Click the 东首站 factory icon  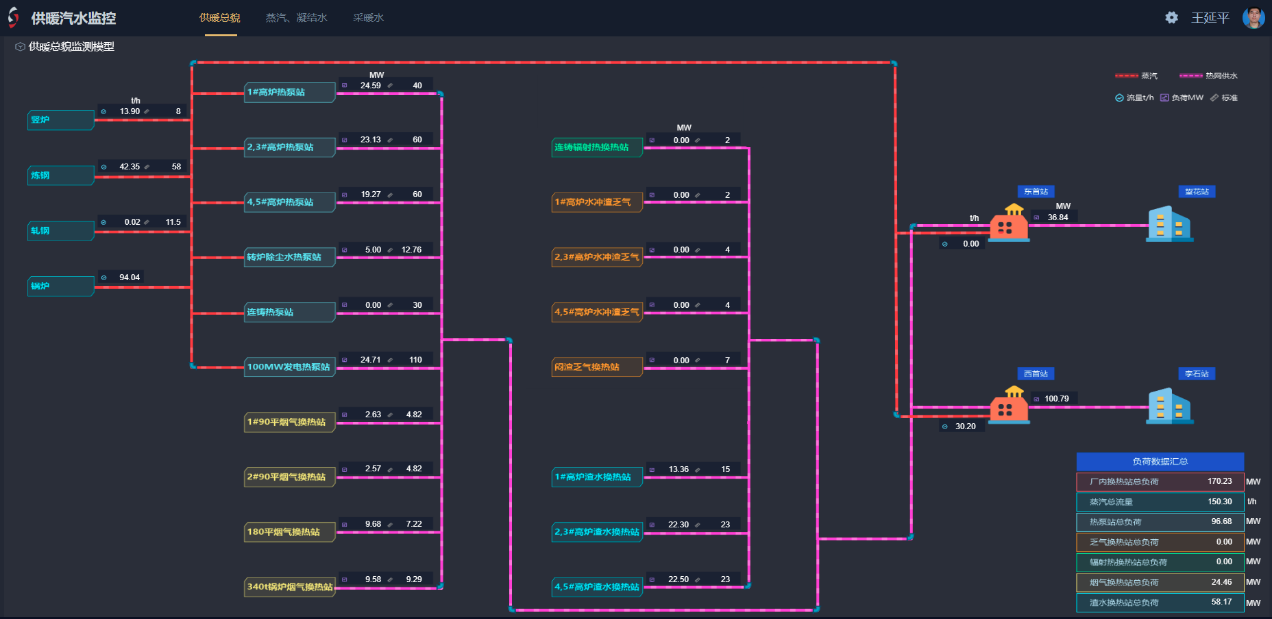[x=1009, y=223]
